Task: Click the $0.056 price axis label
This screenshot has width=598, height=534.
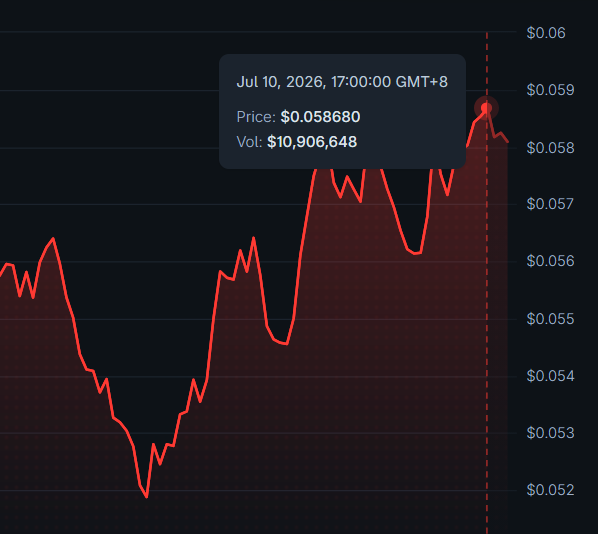Action: click(550, 261)
